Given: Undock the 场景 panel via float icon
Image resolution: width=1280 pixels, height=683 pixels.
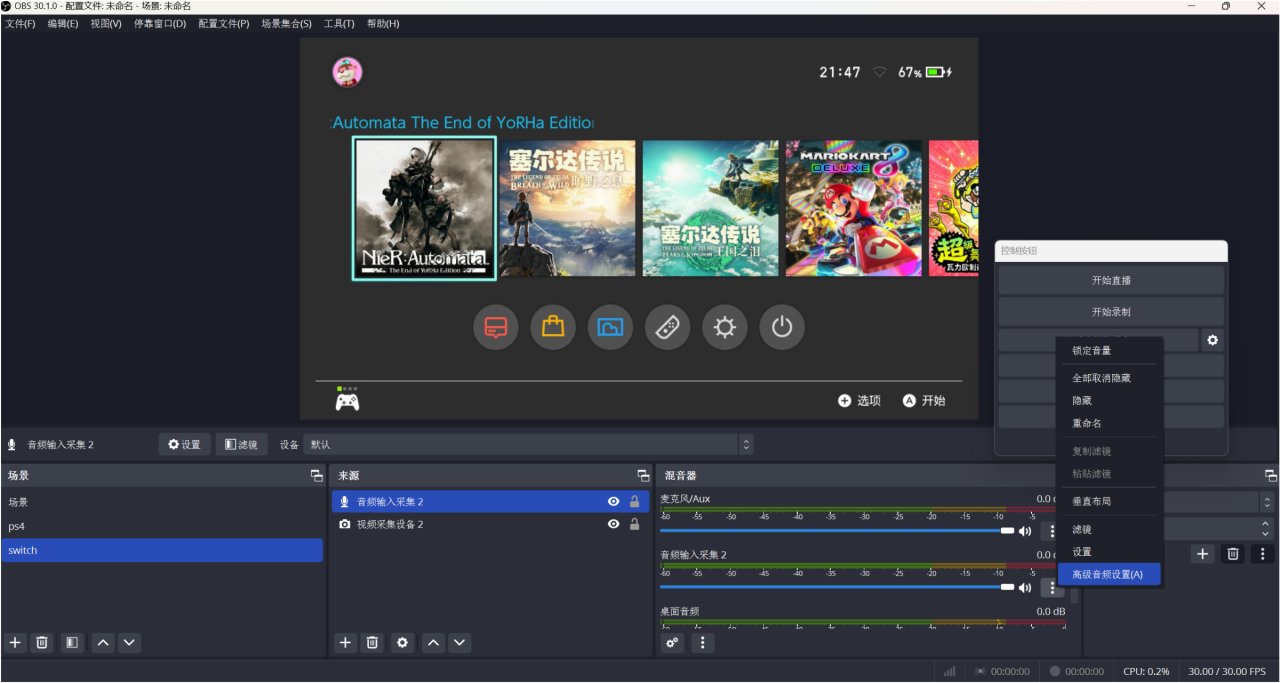Looking at the screenshot, I should point(316,476).
